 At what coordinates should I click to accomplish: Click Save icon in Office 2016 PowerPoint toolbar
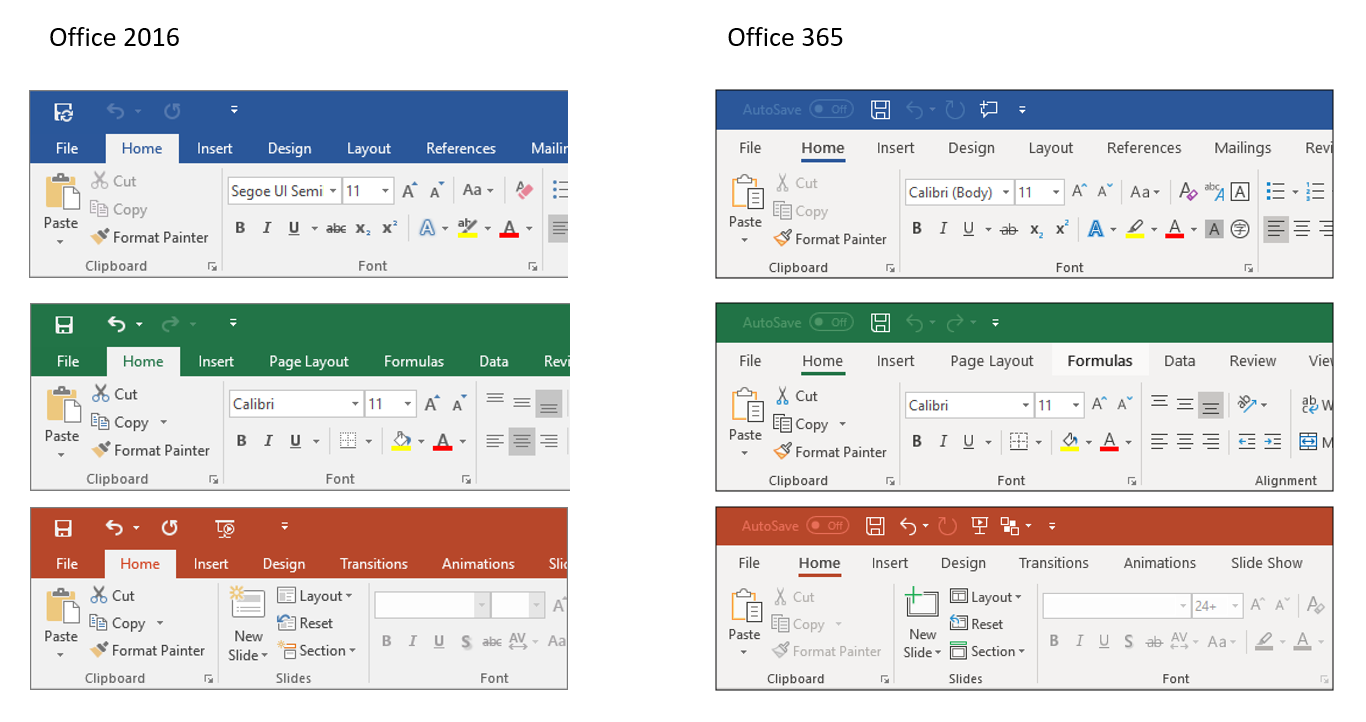(63, 527)
